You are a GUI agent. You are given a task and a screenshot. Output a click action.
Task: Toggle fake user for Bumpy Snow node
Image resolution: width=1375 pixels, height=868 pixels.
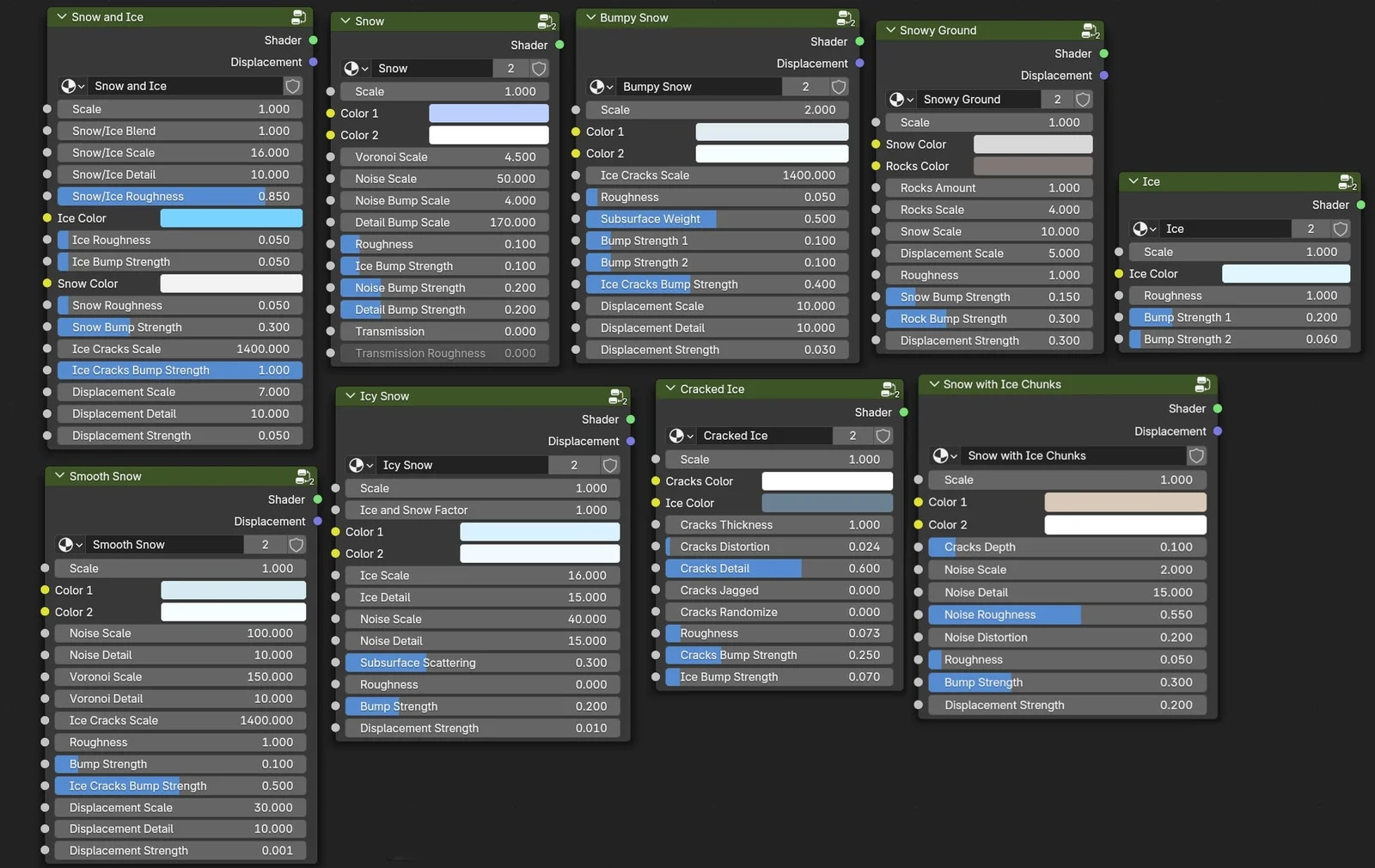[x=838, y=86]
